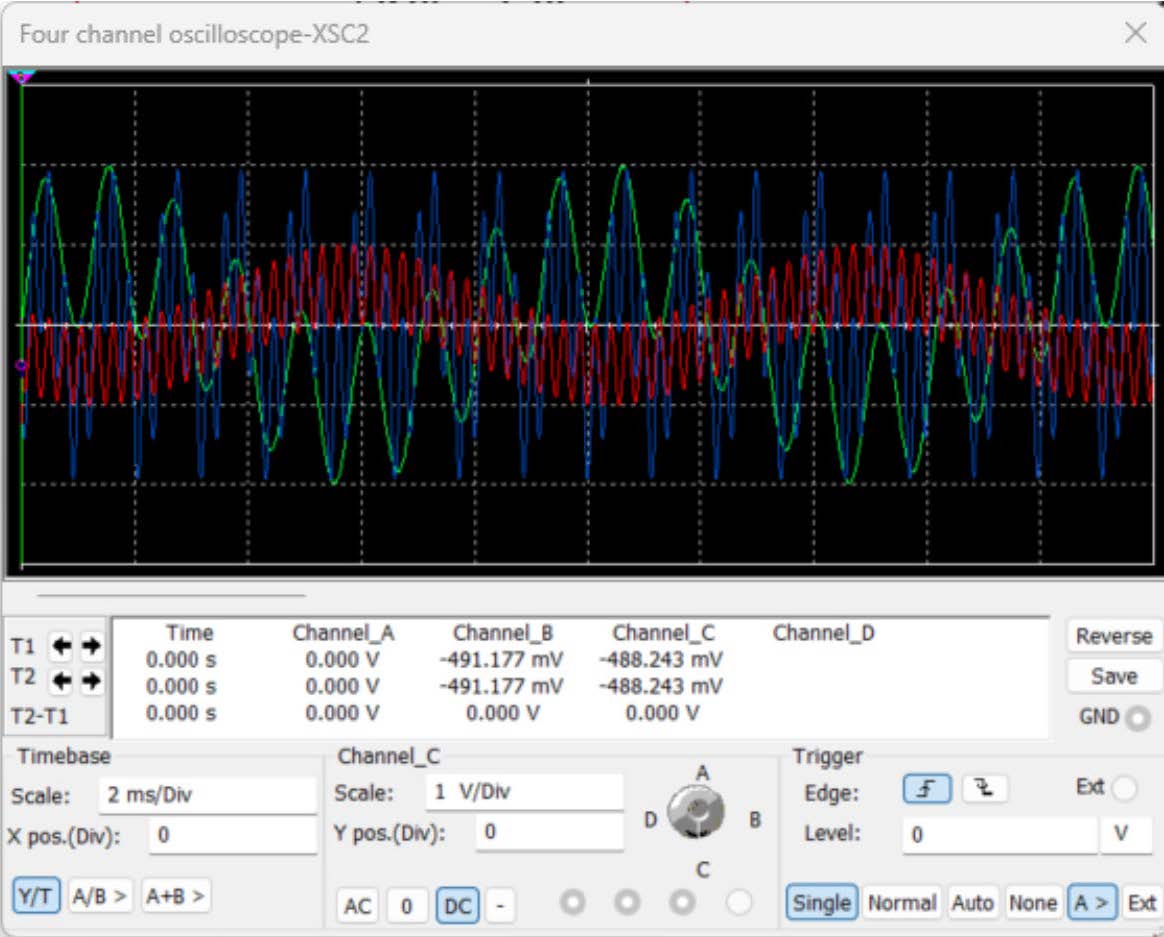Click the Reverse button
This screenshot has height=937, width=1164.
1113,636
